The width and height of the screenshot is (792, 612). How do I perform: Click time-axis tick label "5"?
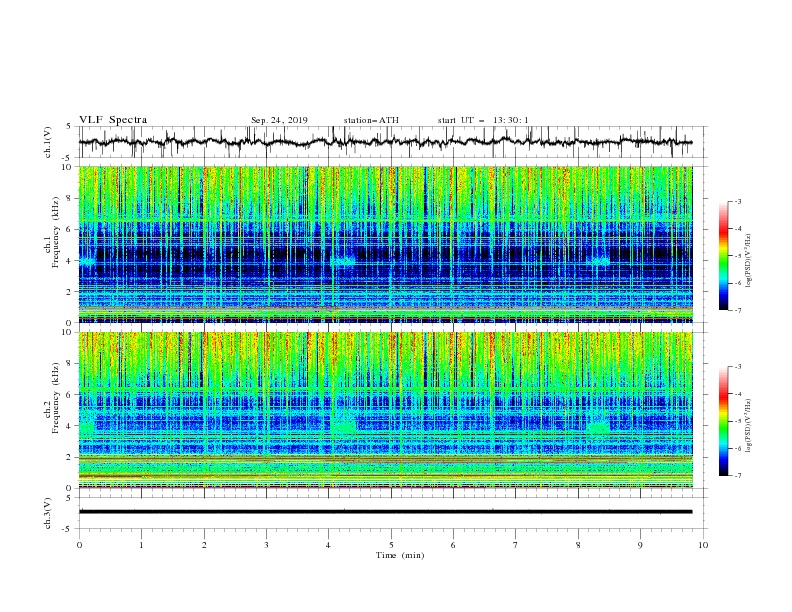[391, 545]
